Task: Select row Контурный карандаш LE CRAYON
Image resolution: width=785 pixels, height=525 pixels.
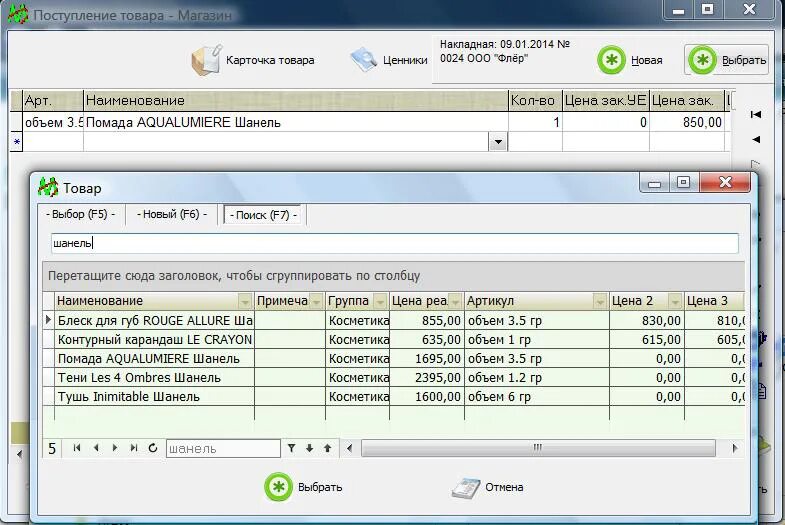Action: 395,340
